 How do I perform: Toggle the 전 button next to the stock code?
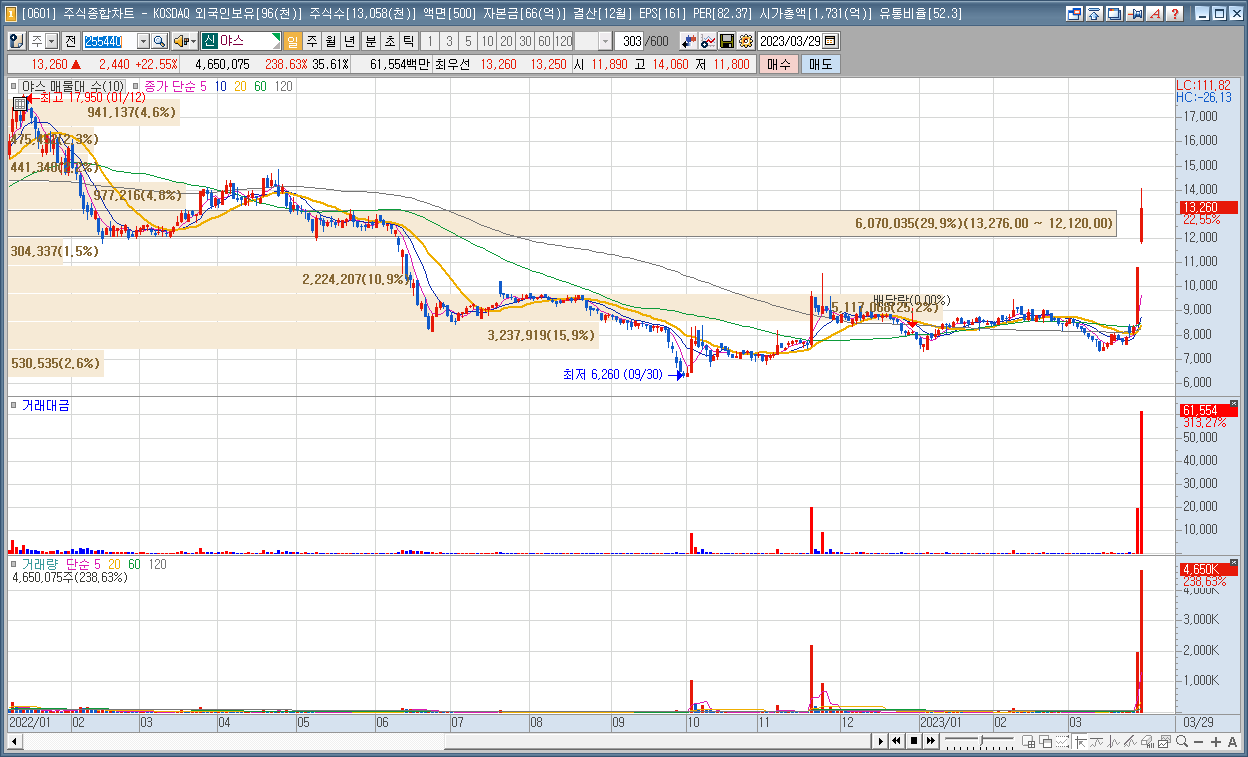coord(71,41)
